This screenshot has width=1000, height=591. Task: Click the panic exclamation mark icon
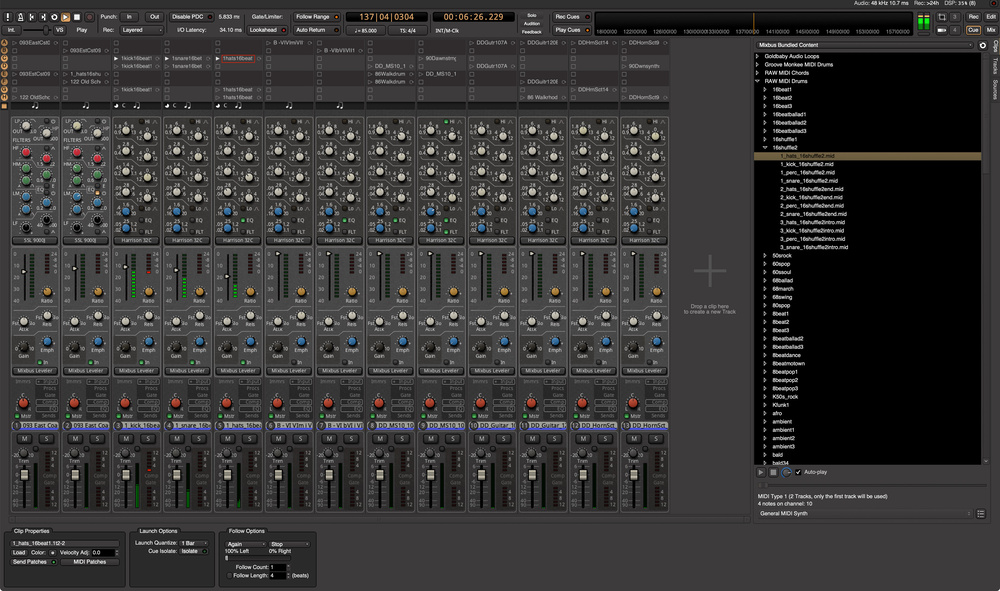point(8,17)
